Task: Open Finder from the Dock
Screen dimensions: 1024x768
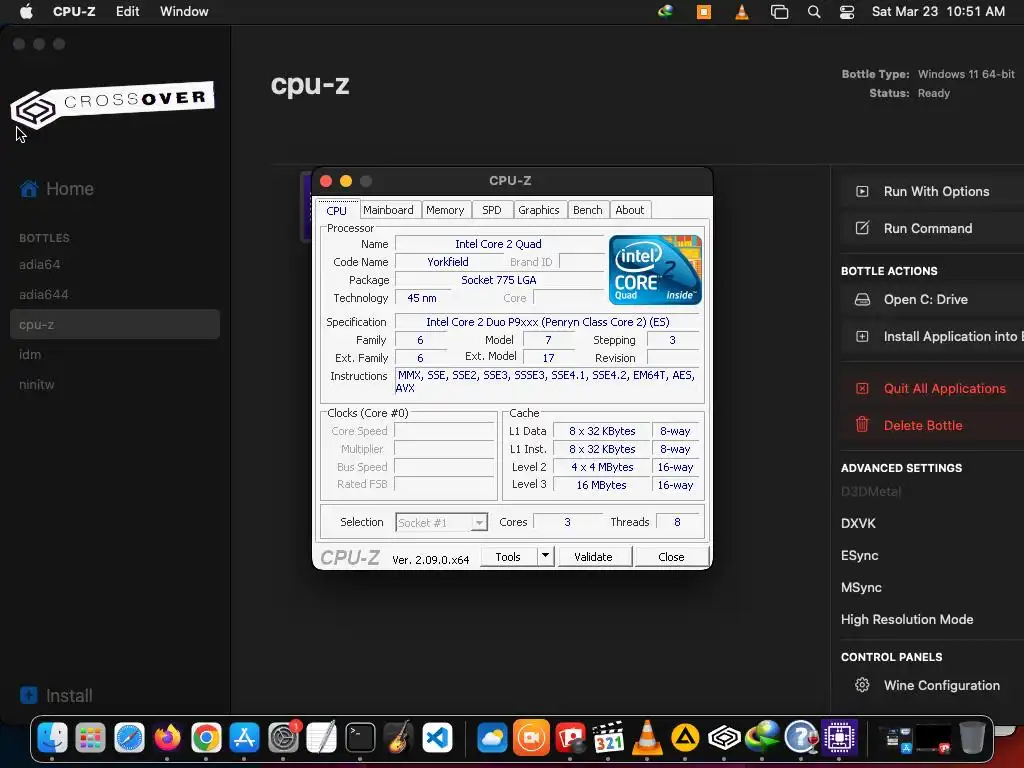Action: pos(52,738)
